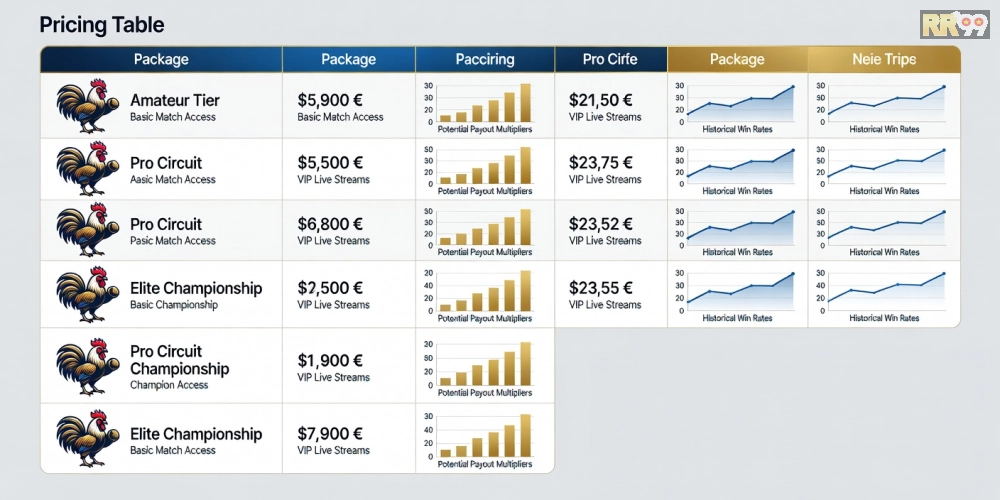Click the Pro Circuit Championship package name
The image size is (1000, 500).
click(180, 360)
